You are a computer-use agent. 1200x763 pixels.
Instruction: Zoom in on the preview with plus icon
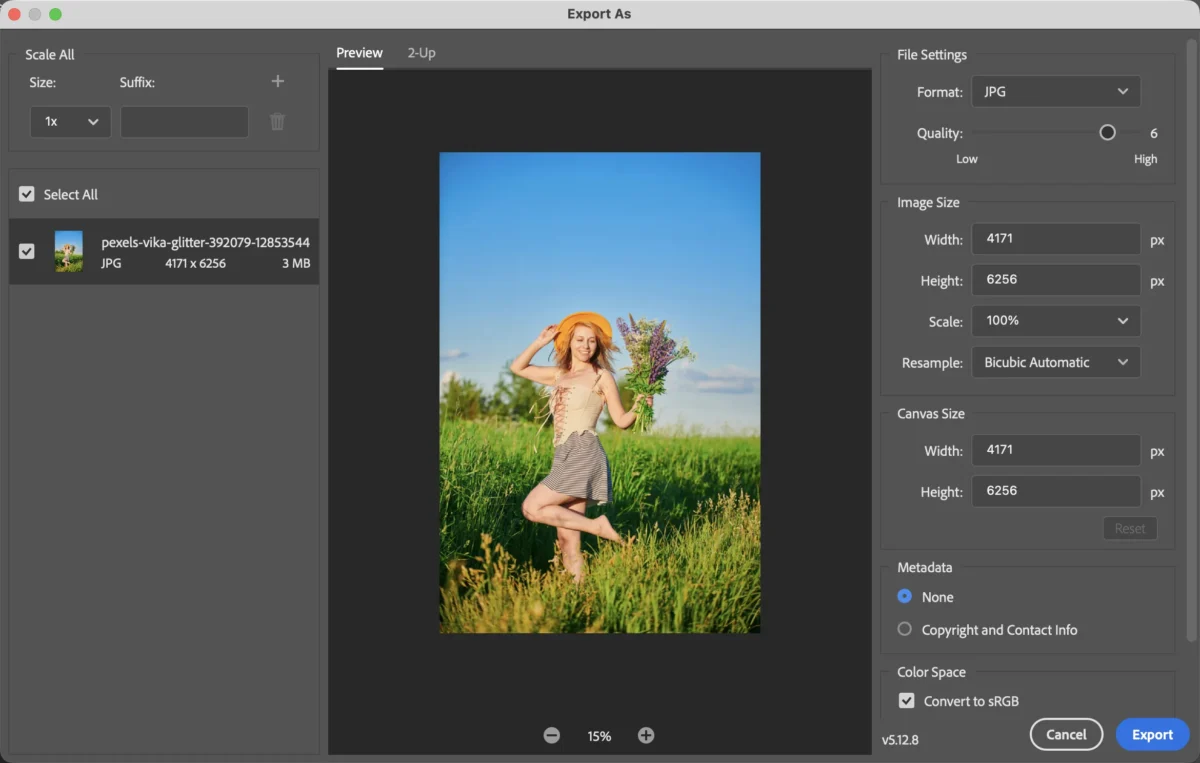[646, 735]
